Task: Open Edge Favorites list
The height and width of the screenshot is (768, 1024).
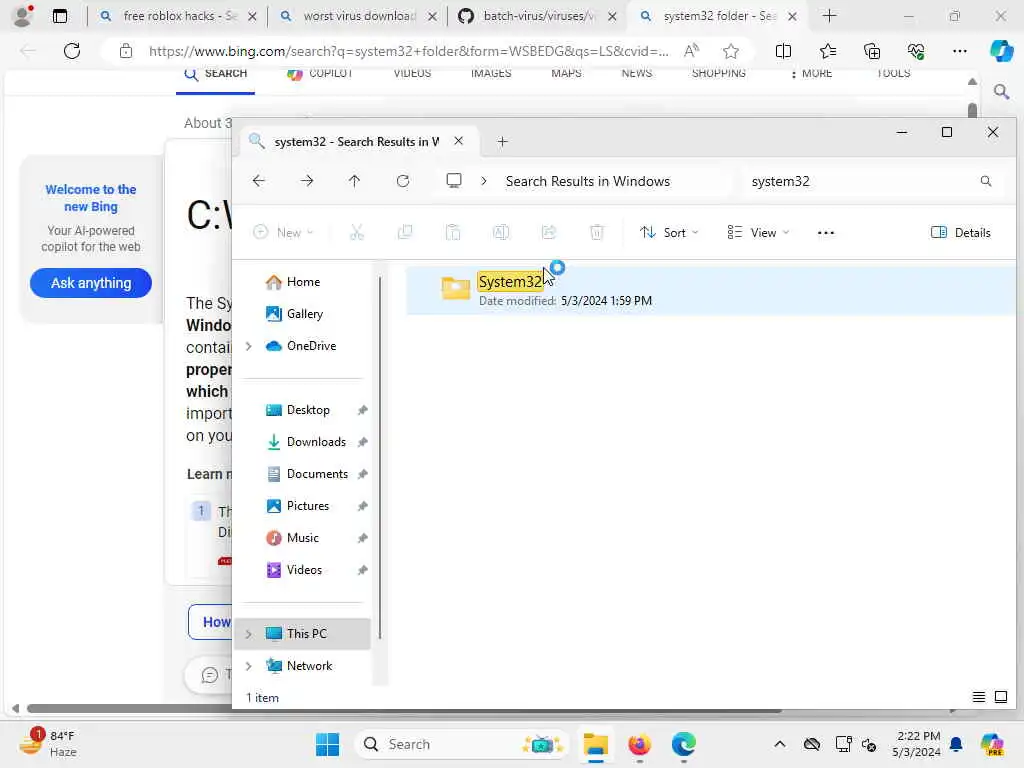Action: pos(827,50)
